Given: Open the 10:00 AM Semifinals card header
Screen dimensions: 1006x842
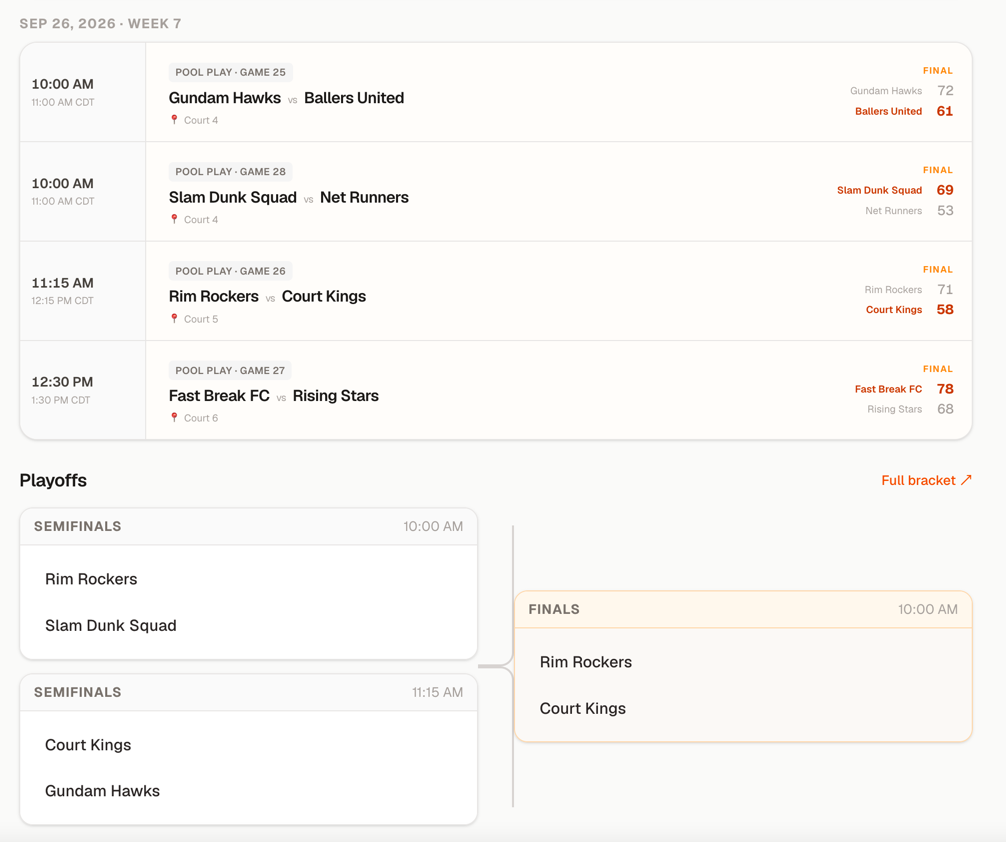Looking at the screenshot, I should click(x=249, y=526).
